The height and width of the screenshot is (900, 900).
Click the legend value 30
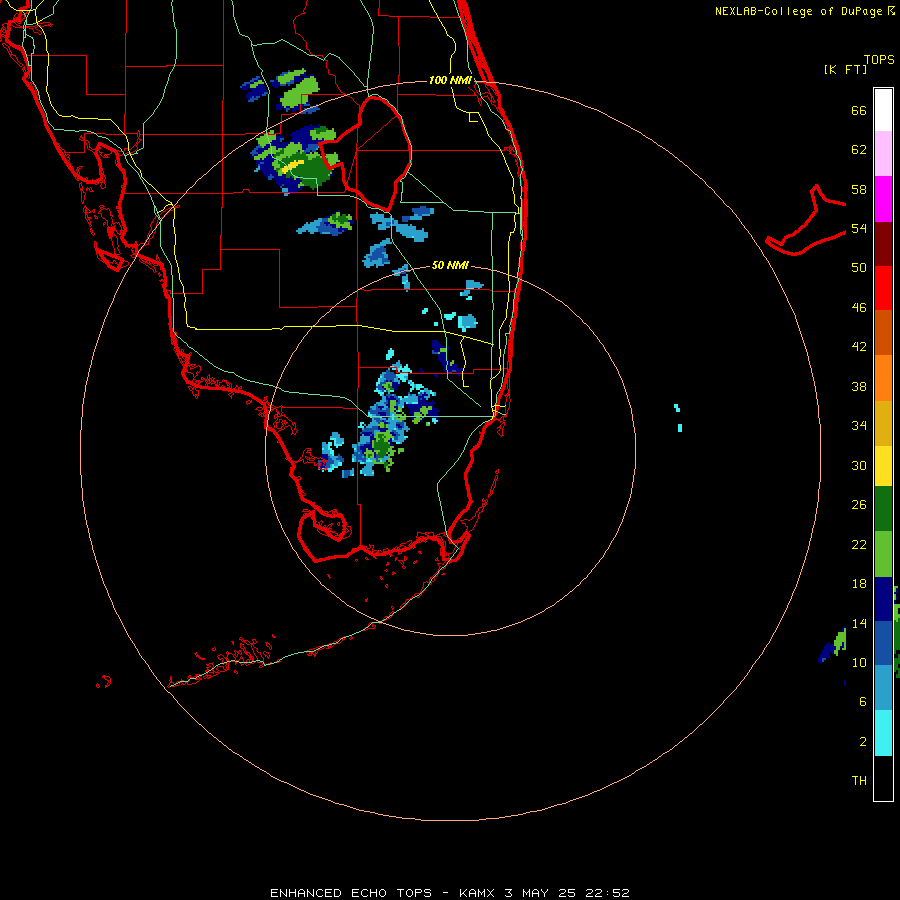pos(859,465)
